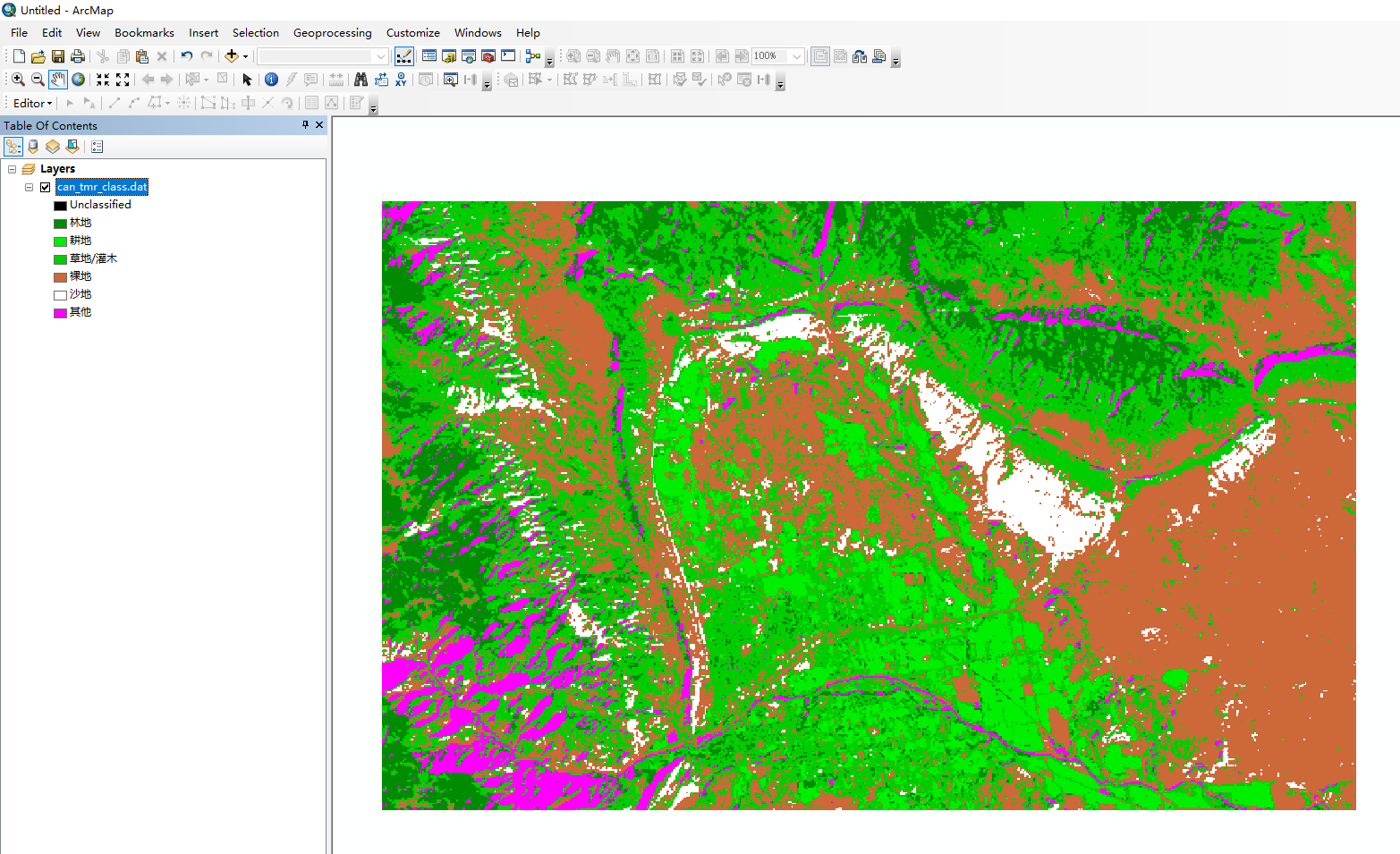Click the Save button

[x=57, y=55]
